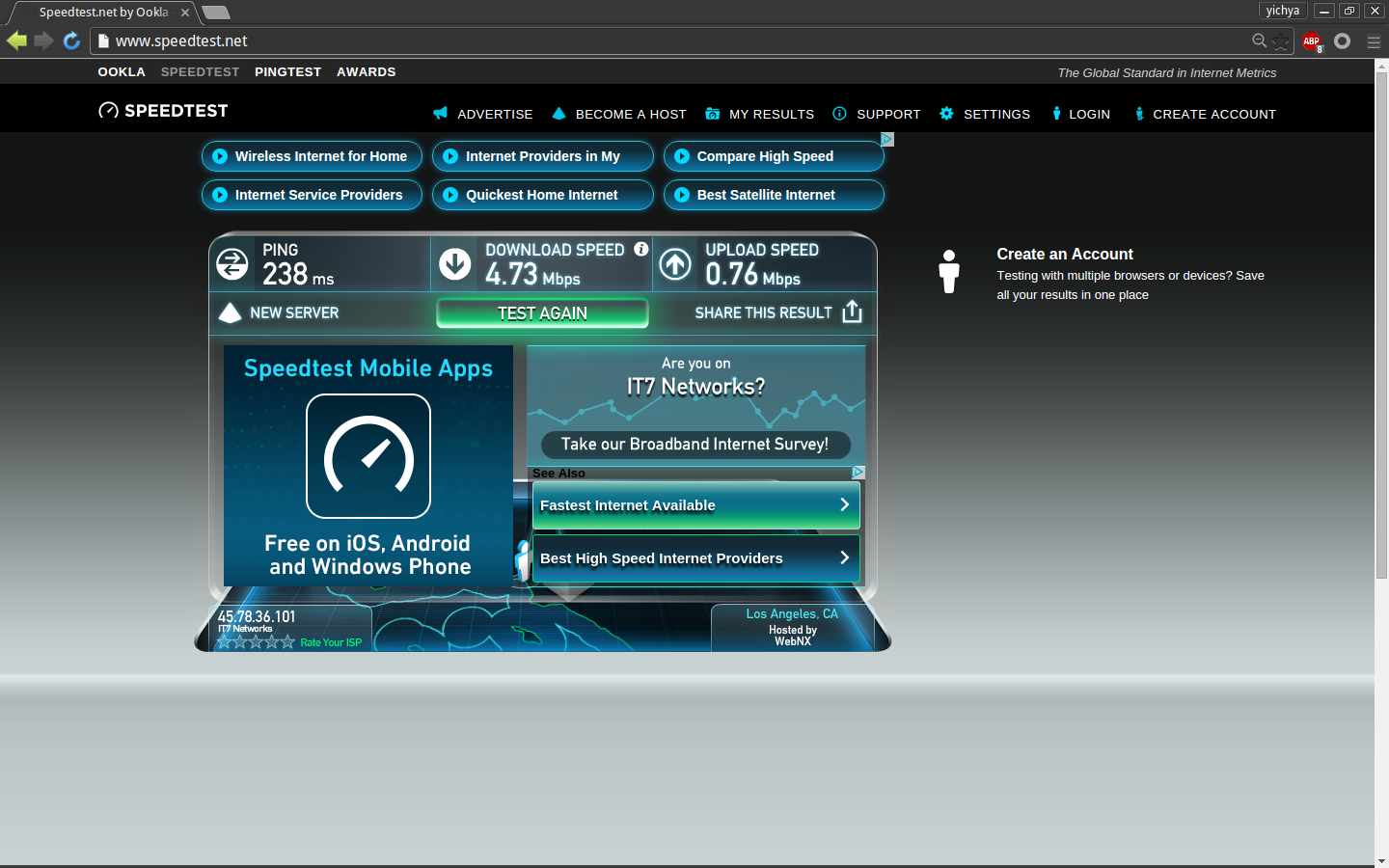Screen dimensions: 1389x868
Task: Click the Create an Account person figure
Action: tap(949, 271)
